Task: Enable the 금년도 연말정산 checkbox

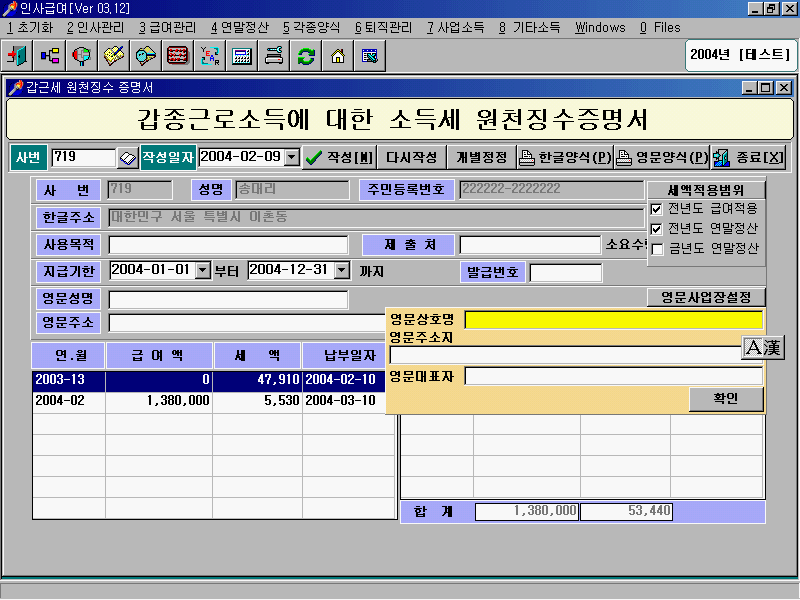Action: point(656,249)
